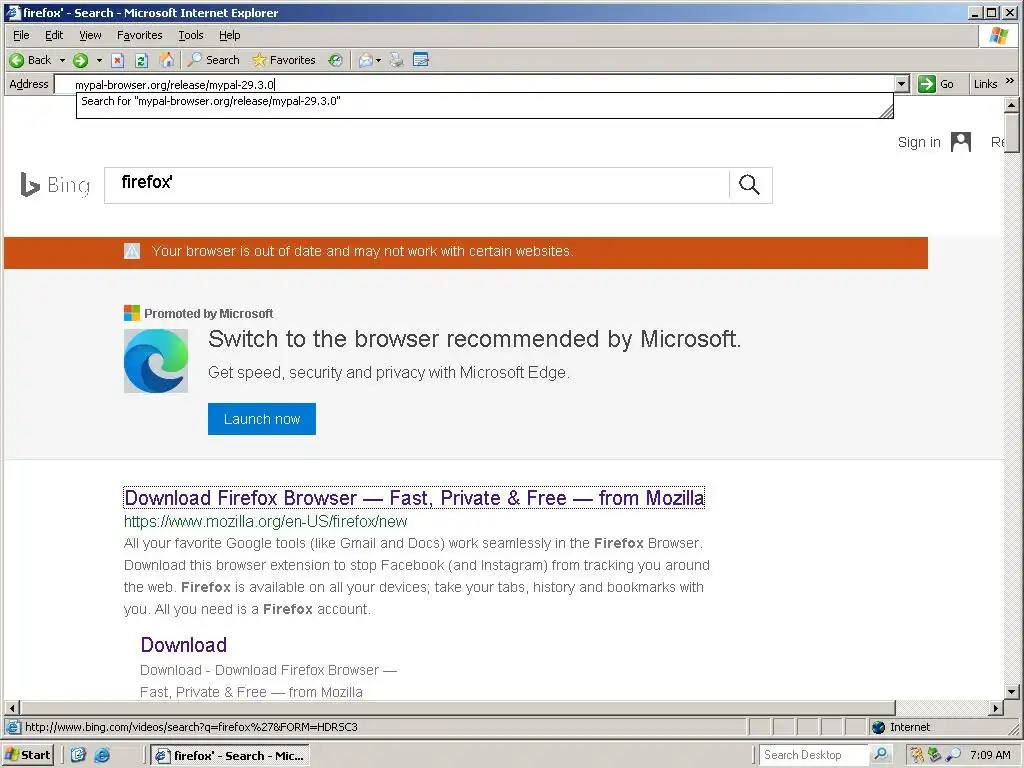Click the Promoted by Microsoft logo

[132, 313]
